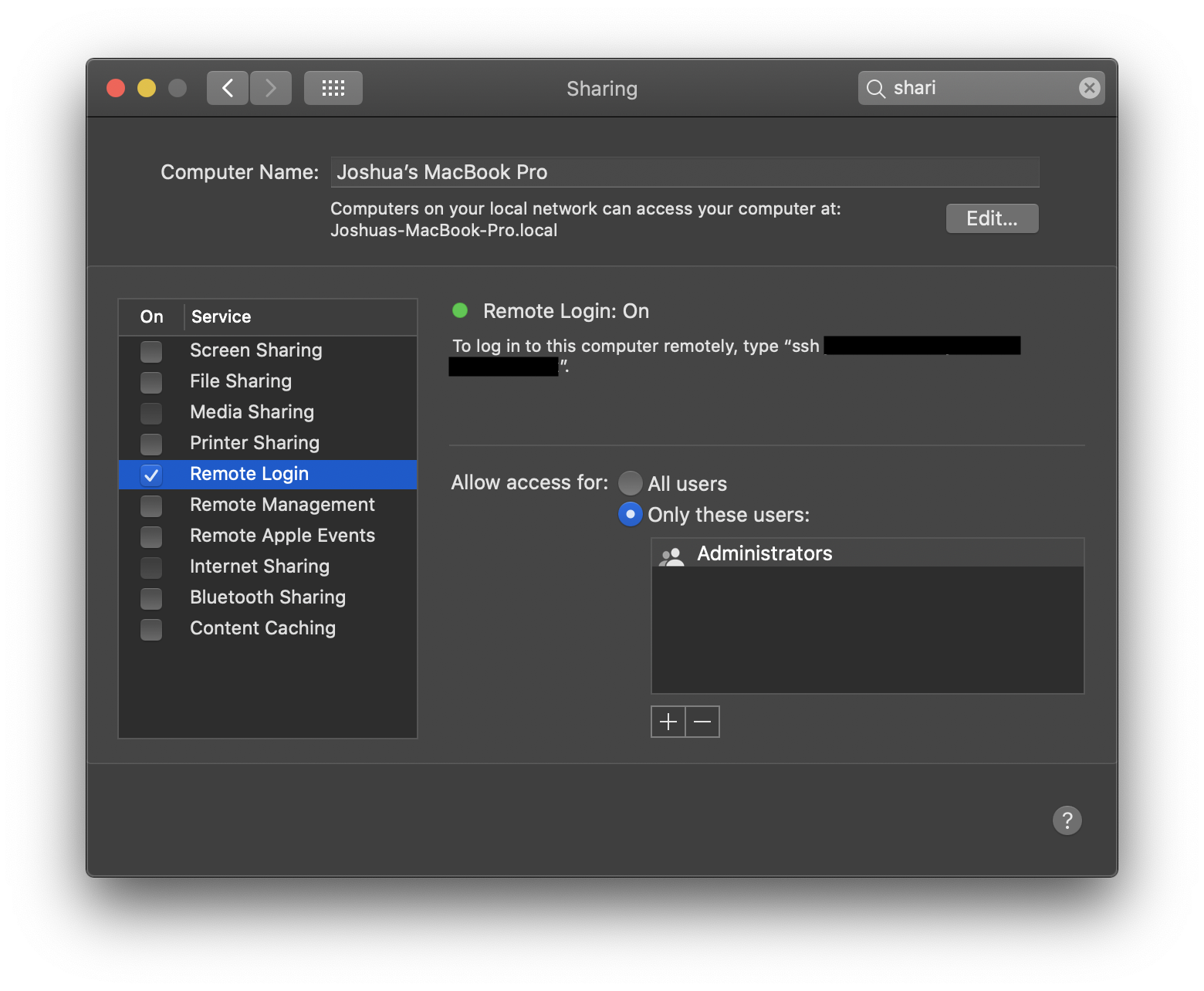1204x991 pixels.
Task: Enable Media Sharing checkbox
Action: (151, 413)
